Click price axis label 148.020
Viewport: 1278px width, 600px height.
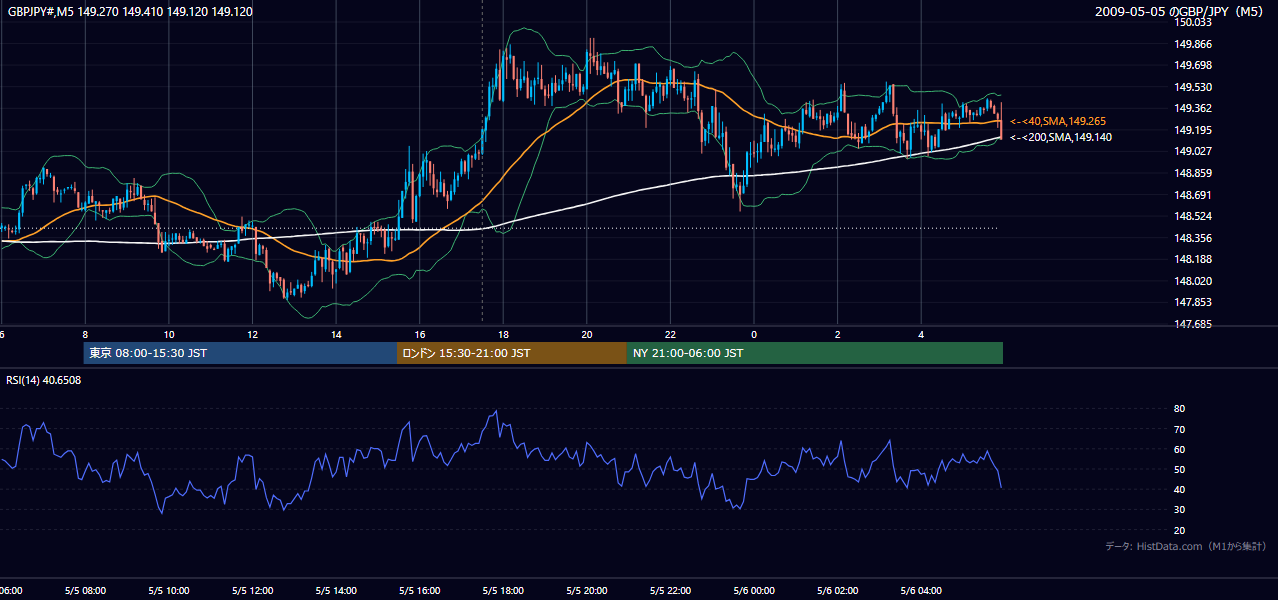pos(1193,281)
